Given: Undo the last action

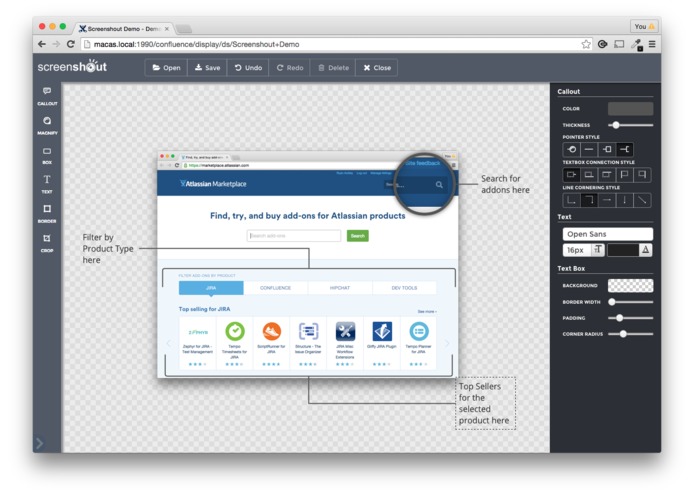Looking at the screenshot, I should point(248,68).
